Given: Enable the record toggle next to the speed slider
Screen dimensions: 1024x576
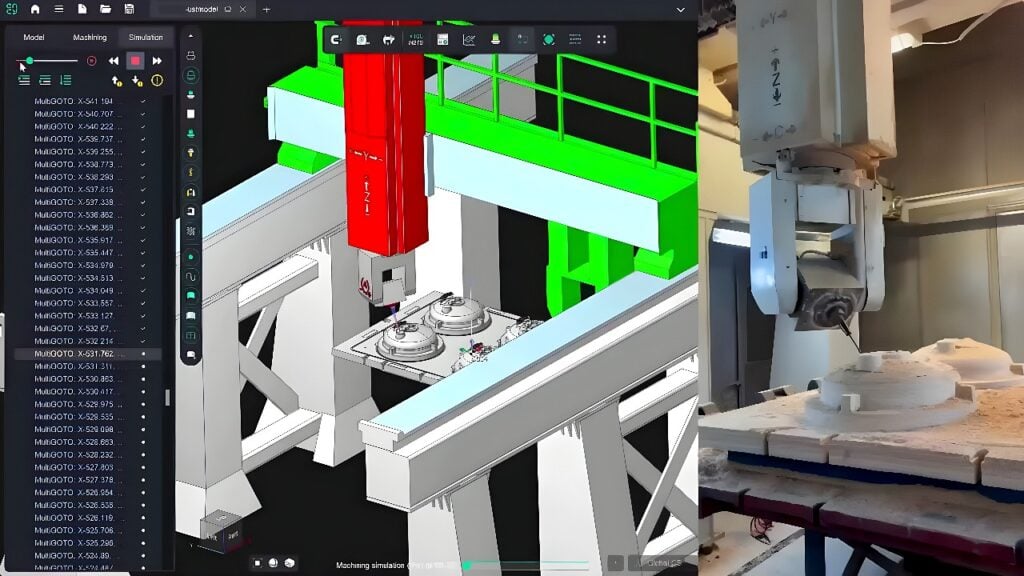Looking at the screenshot, I should point(92,61).
